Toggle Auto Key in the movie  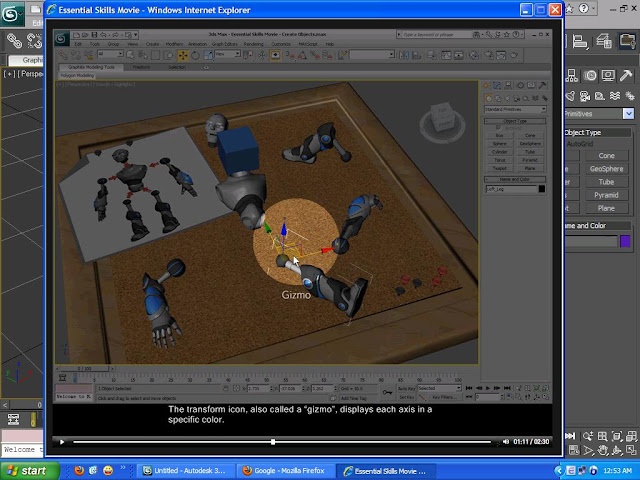(407, 388)
